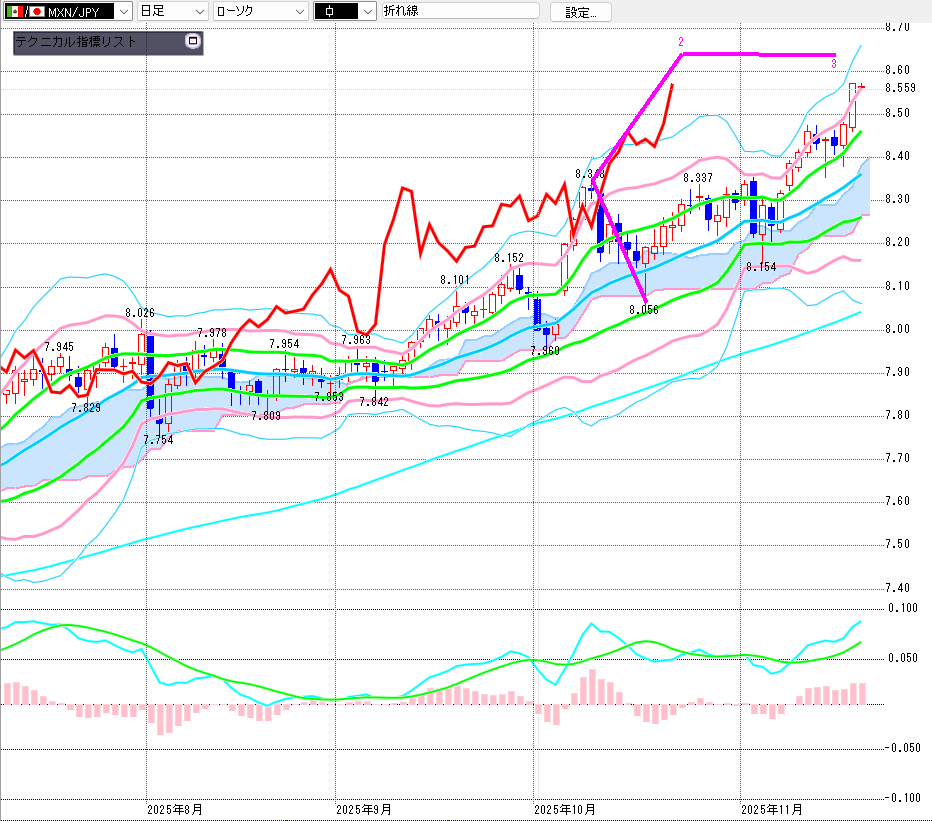The image size is (932, 821).
Task: Open the MXN/JPY currency pair dropdown
Action: [x=122, y=11]
